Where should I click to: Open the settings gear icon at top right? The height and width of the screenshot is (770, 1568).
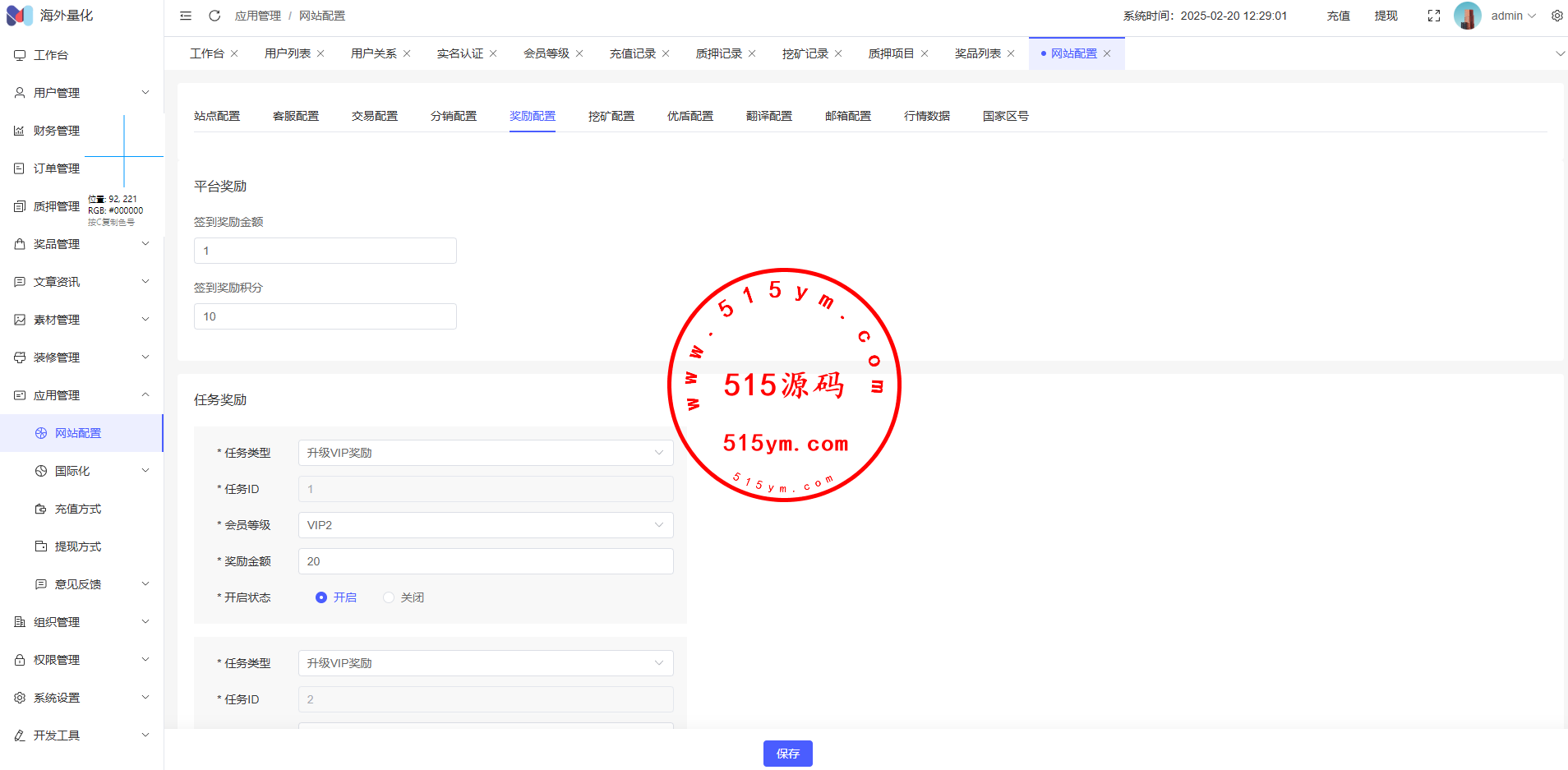1556,16
